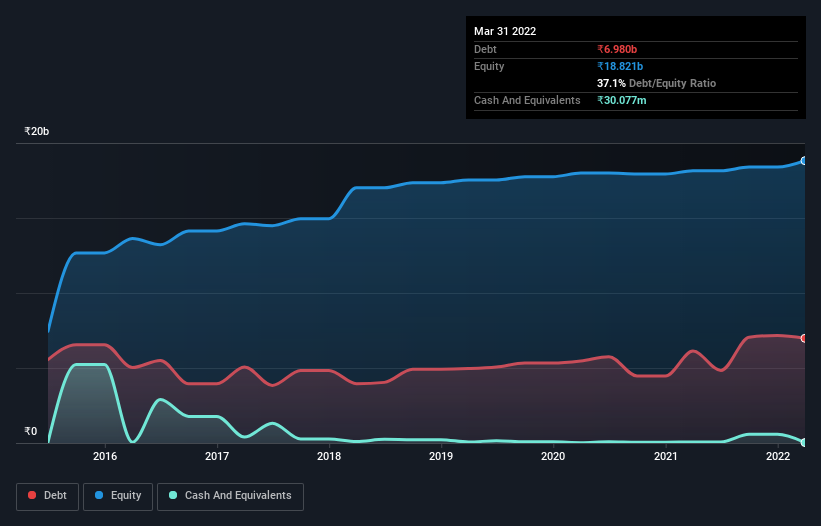Click the 2021 x-axis label
821x526 pixels.
(x=665, y=456)
